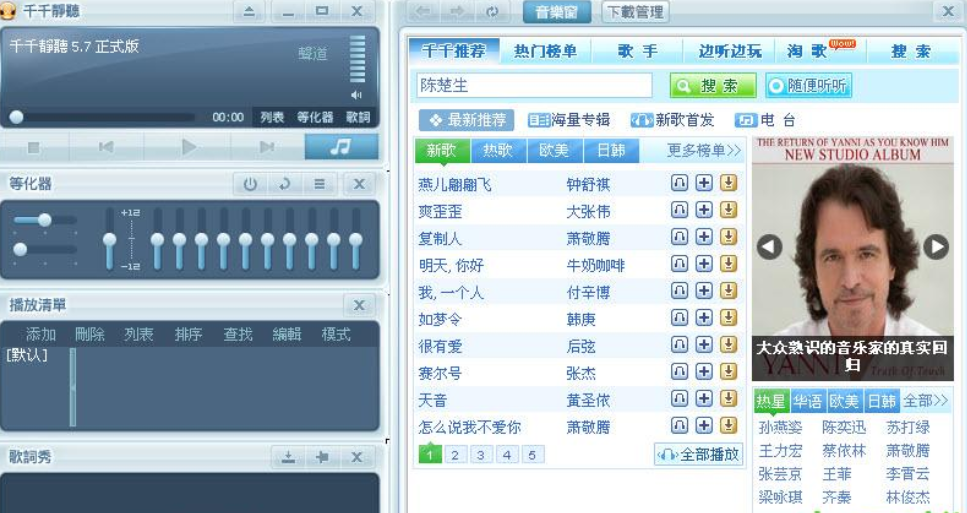
Task: Download the song 天音
Action: [x=728, y=398]
